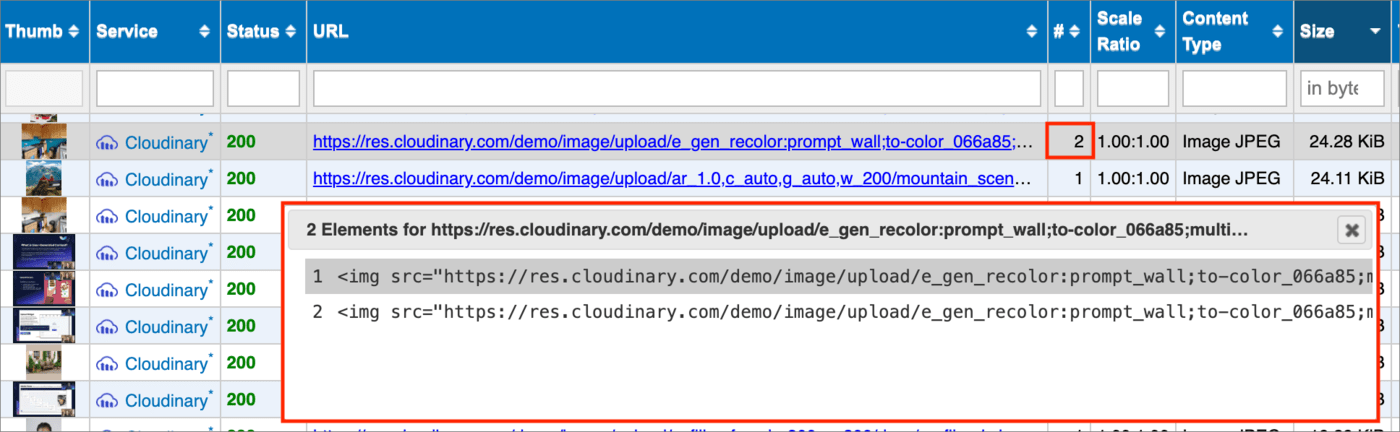This screenshot has height=432, width=1400.
Task: Click Cloudinary cloud icon in 24.11 KiB row
Action: (x=107, y=181)
